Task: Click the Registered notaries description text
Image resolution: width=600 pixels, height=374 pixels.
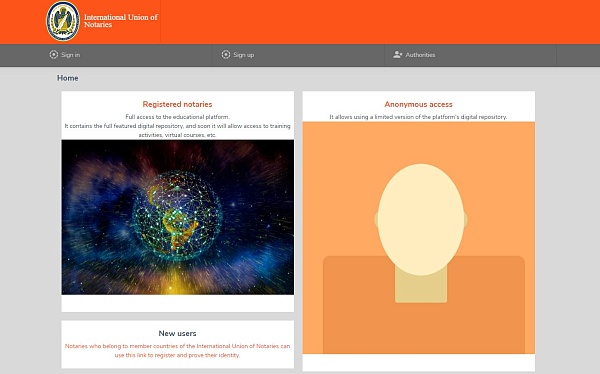Action: [x=178, y=126]
